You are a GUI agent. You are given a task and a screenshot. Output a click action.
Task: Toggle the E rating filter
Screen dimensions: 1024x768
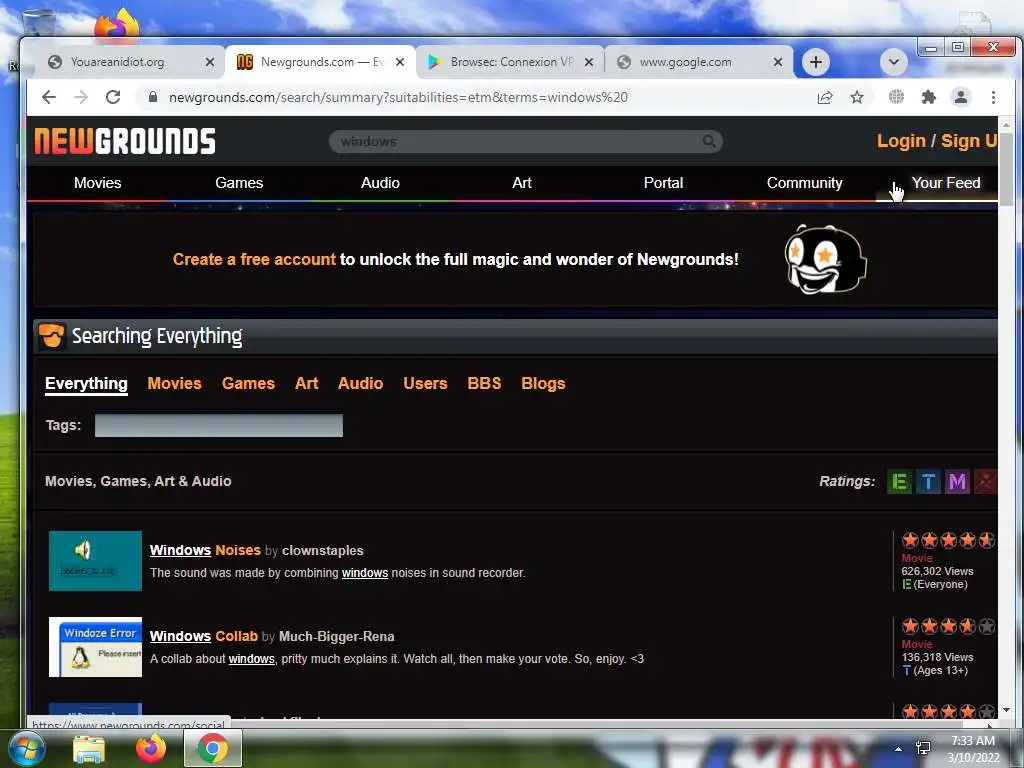click(899, 482)
